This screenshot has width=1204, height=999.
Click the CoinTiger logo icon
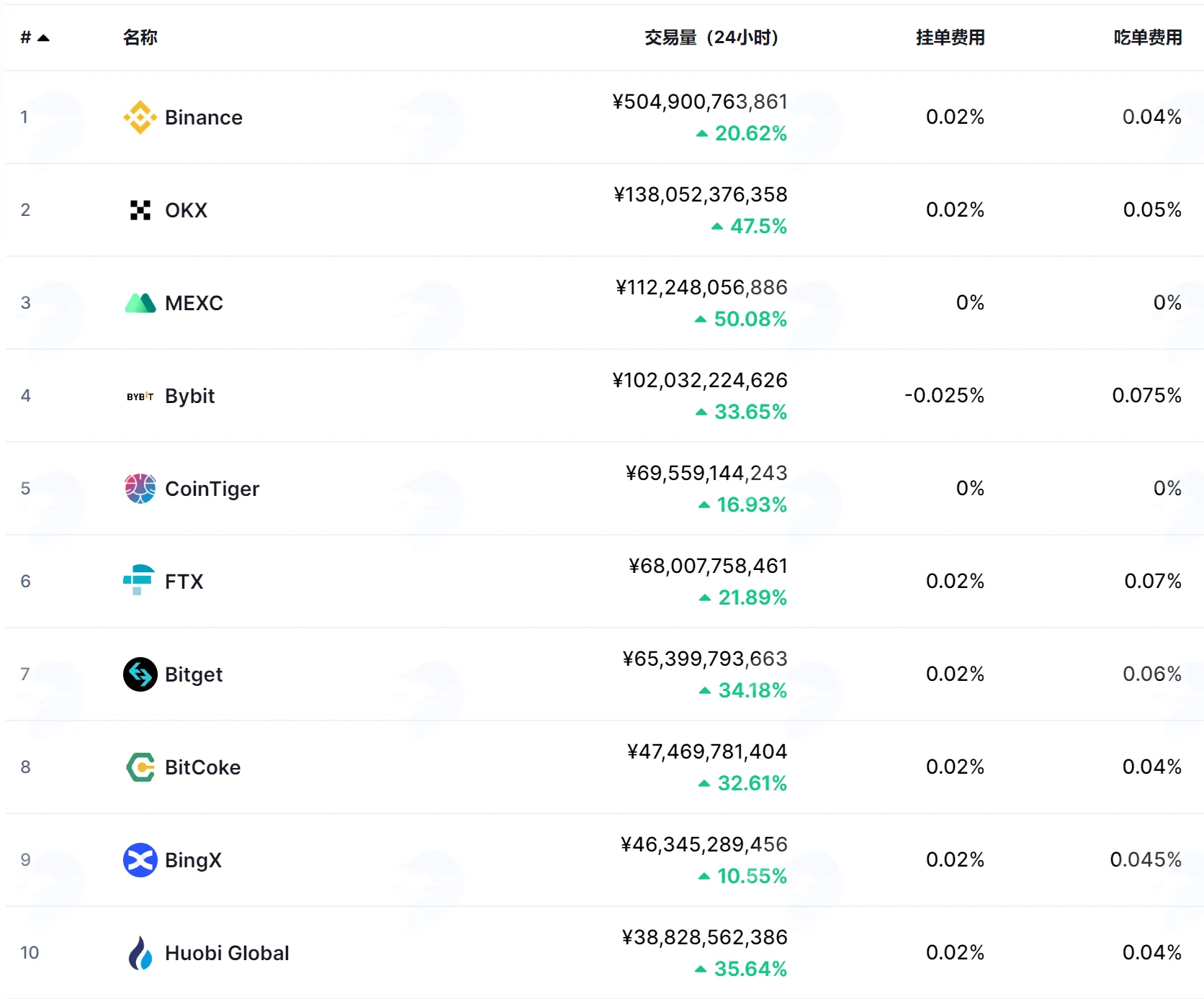pyautogui.click(x=140, y=489)
